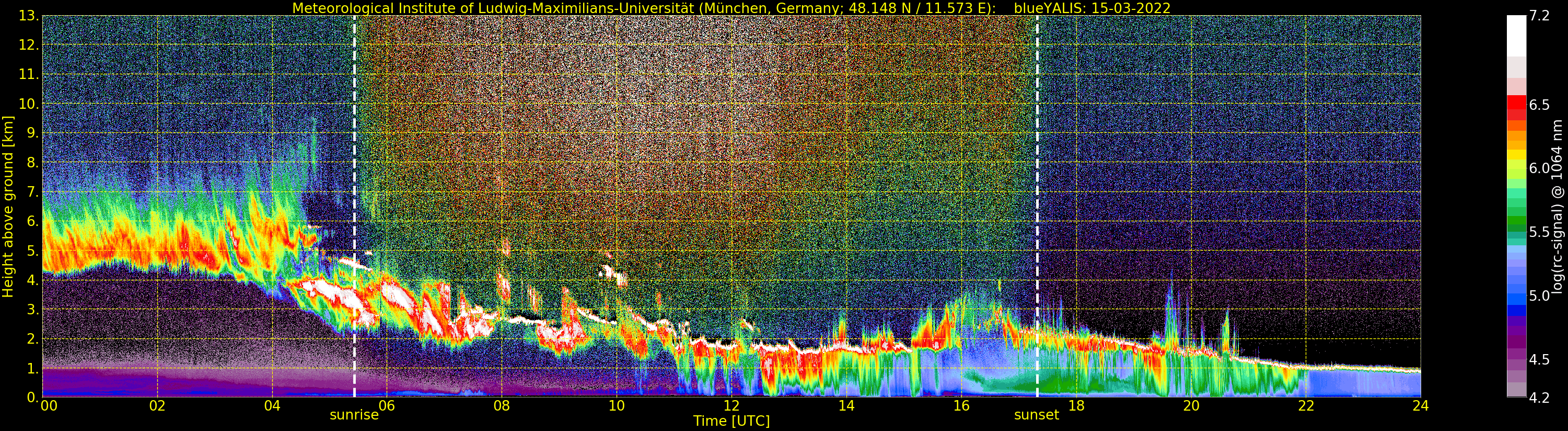Image resolution: width=1568 pixels, height=431 pixels.
Task: Click the "5.5" colorbar tick value
Action: [x=1539, y=232]
